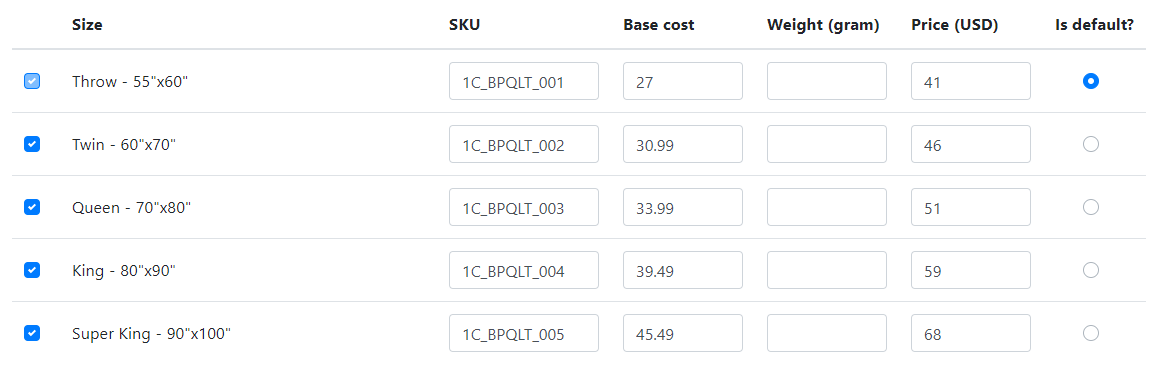The width and height of the screenshot is (1158, 370).
Task: Click the empty weight field for Throw
Action: [827, 81]
